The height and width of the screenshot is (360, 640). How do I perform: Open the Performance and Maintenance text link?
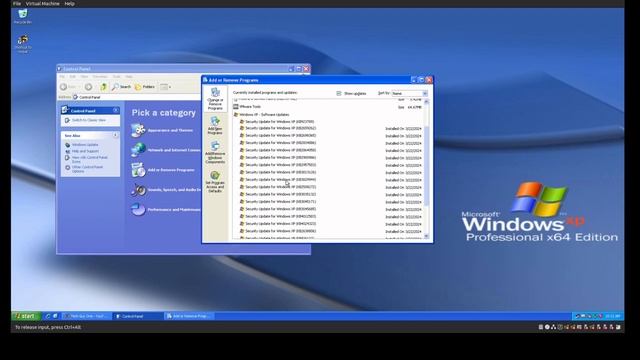(x=174, y=210)
